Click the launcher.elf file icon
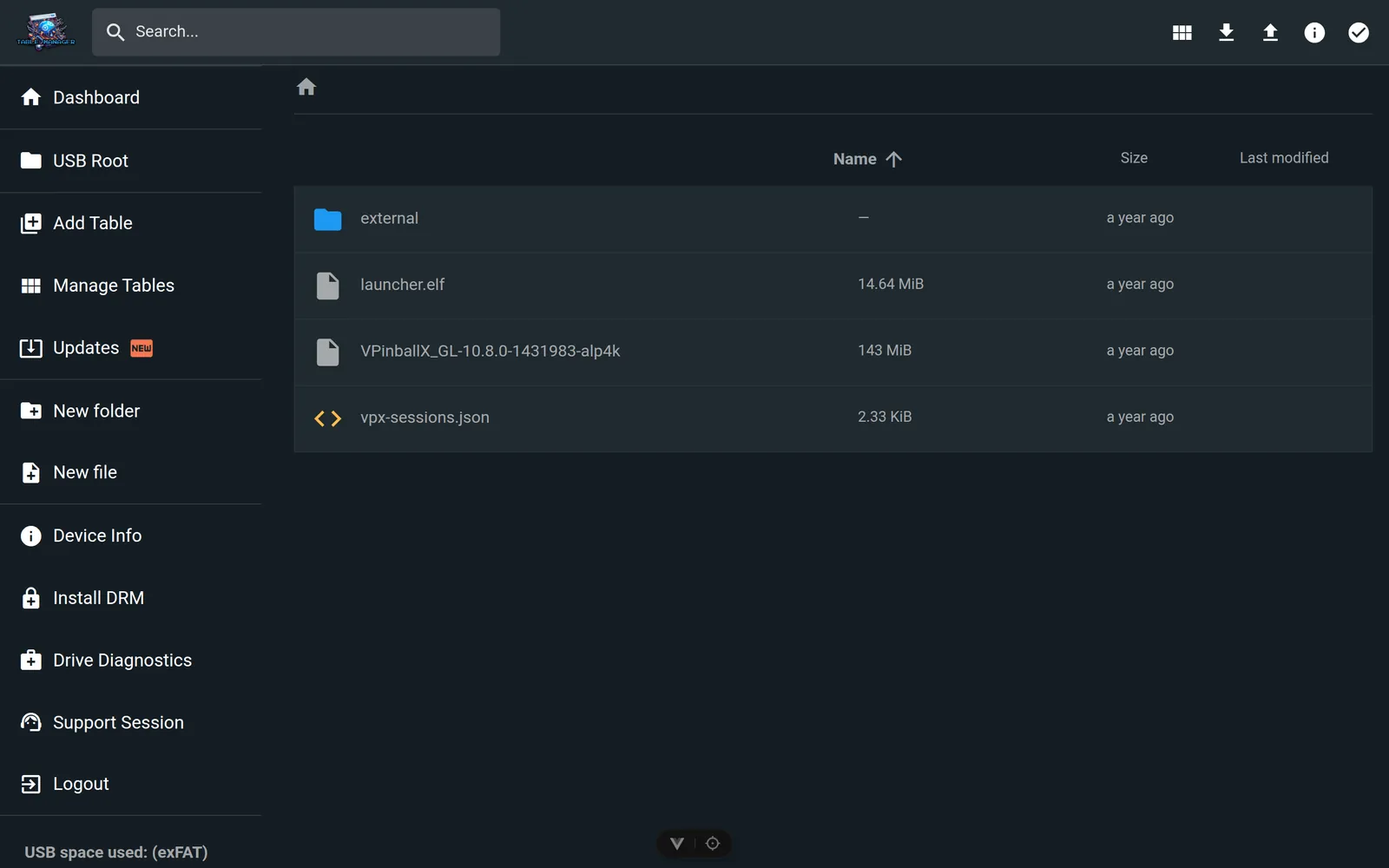The height and width of the screenshot is (868, 1389). point(328,286)
